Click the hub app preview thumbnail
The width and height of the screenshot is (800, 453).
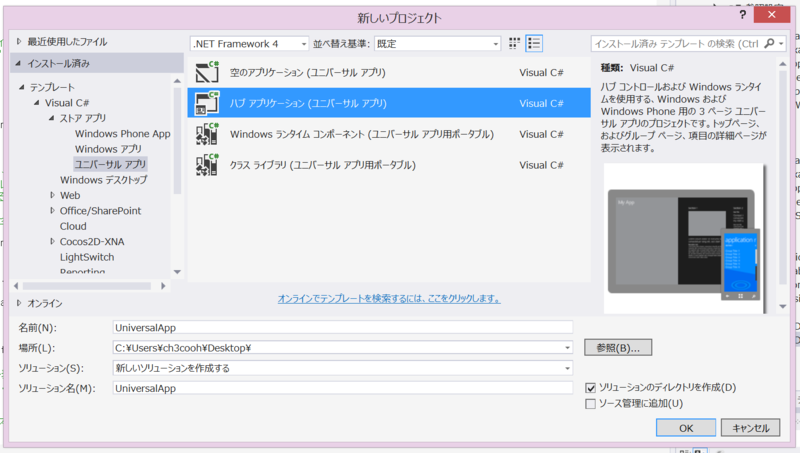(684, 239)
